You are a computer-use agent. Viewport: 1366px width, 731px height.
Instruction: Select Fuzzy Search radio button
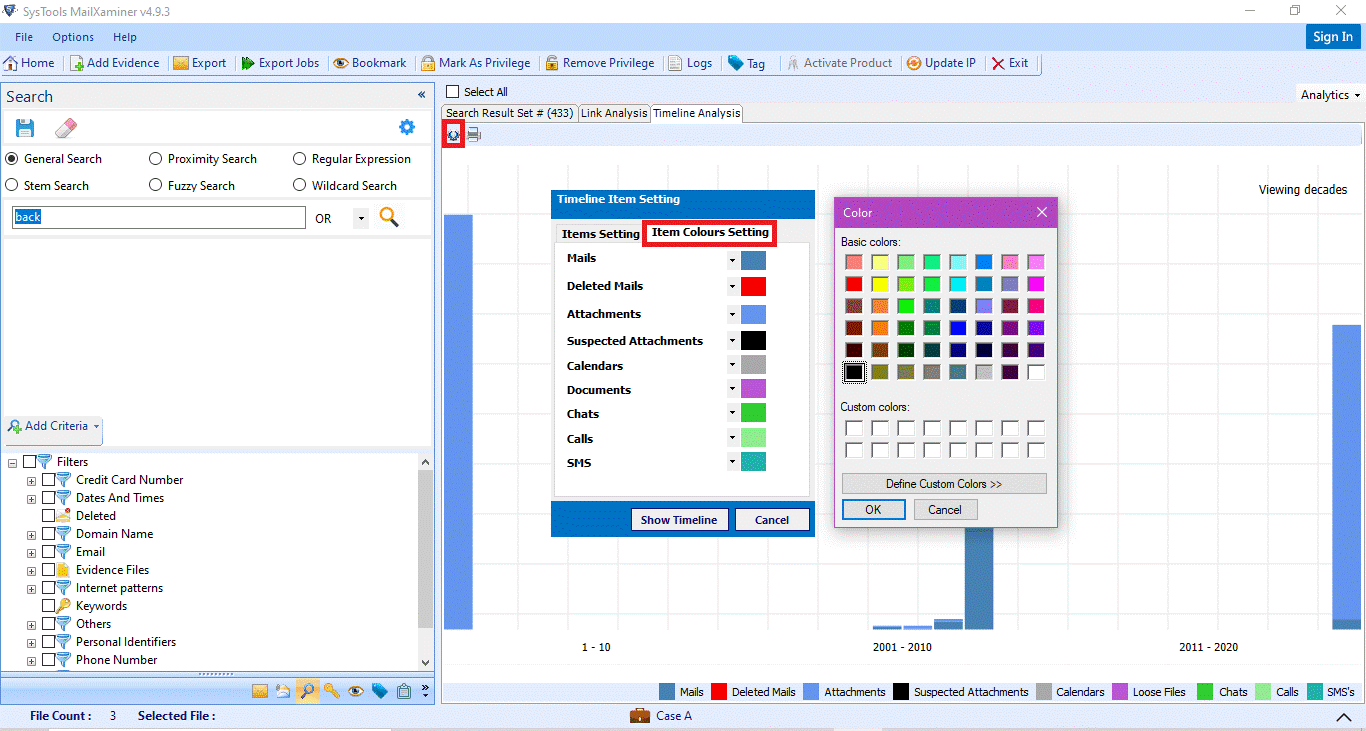coord(155,185)
